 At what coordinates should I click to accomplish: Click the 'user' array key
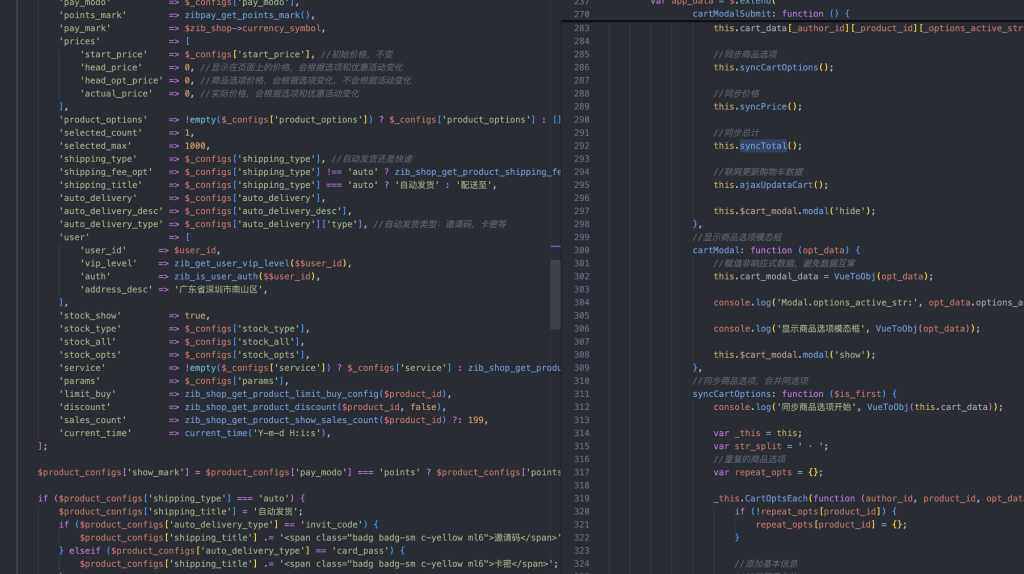coord(75,237)
